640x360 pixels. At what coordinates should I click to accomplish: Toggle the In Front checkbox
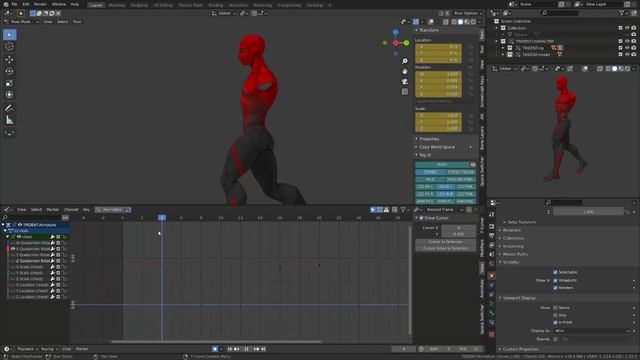[555, 322]
